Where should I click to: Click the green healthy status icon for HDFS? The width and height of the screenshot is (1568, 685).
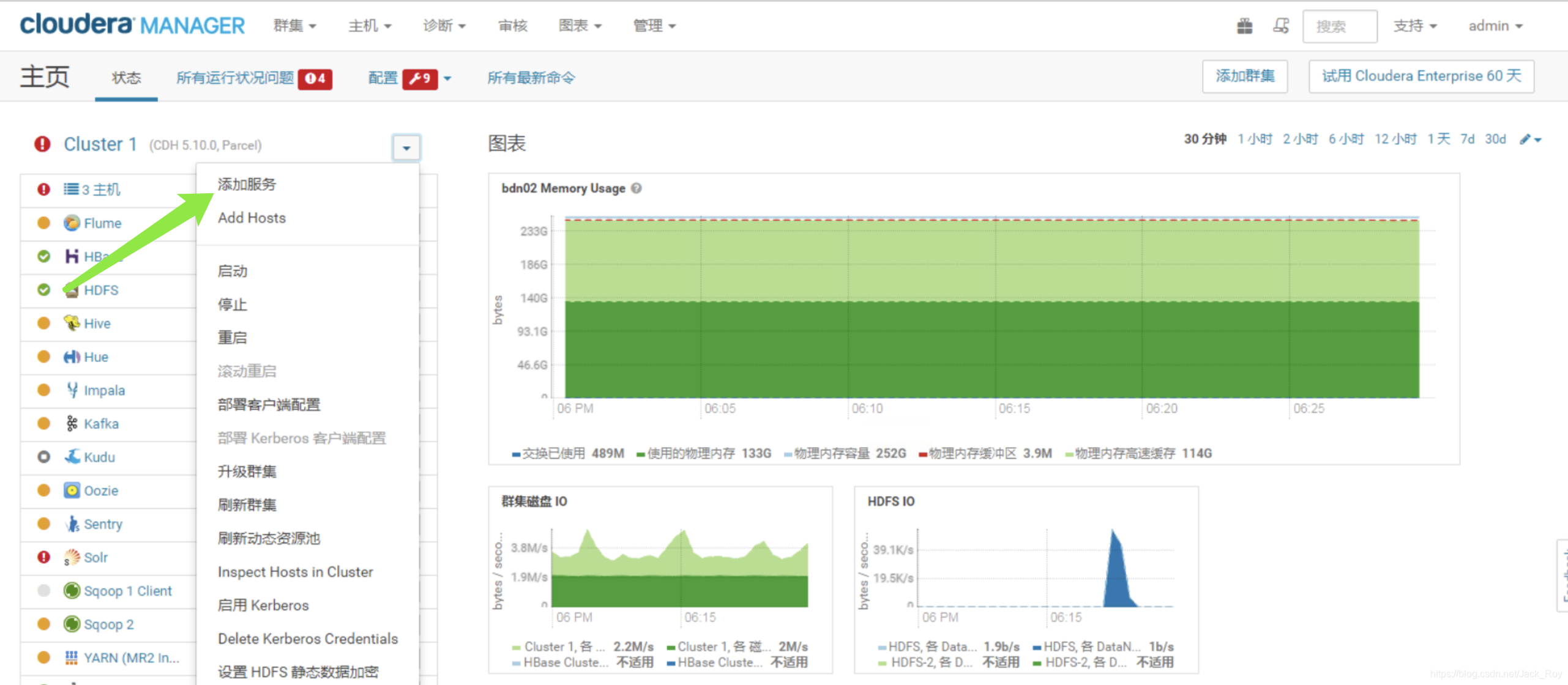[43, 290]
